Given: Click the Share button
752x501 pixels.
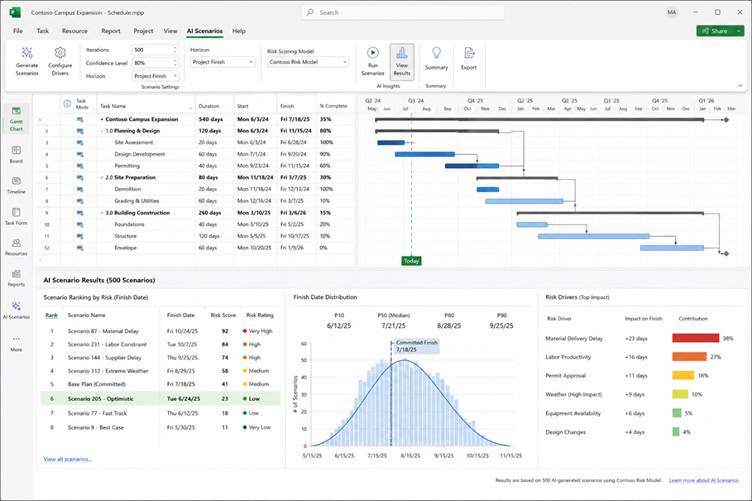Looking at the screenshot, I should coord(715,31).
